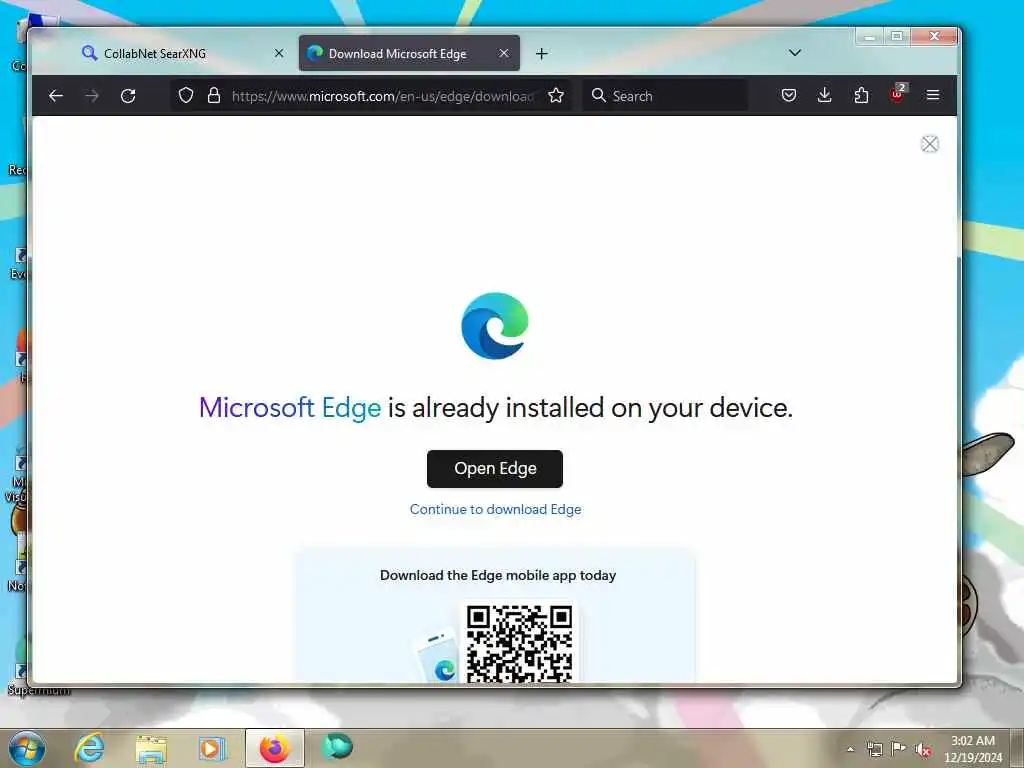Click the muted volume tray icon

pos(923,750)
